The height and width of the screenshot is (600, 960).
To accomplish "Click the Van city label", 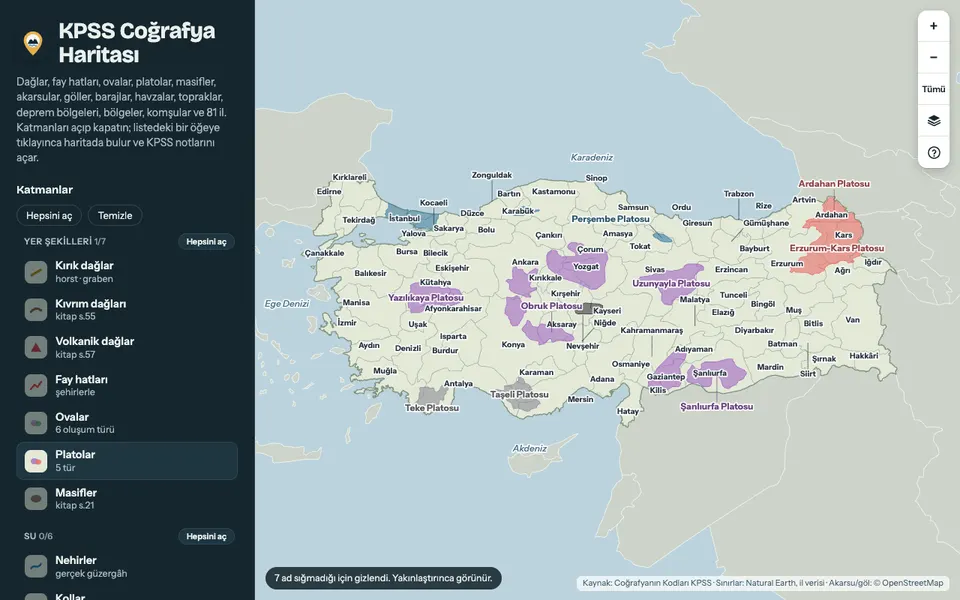I will [852, 320].
